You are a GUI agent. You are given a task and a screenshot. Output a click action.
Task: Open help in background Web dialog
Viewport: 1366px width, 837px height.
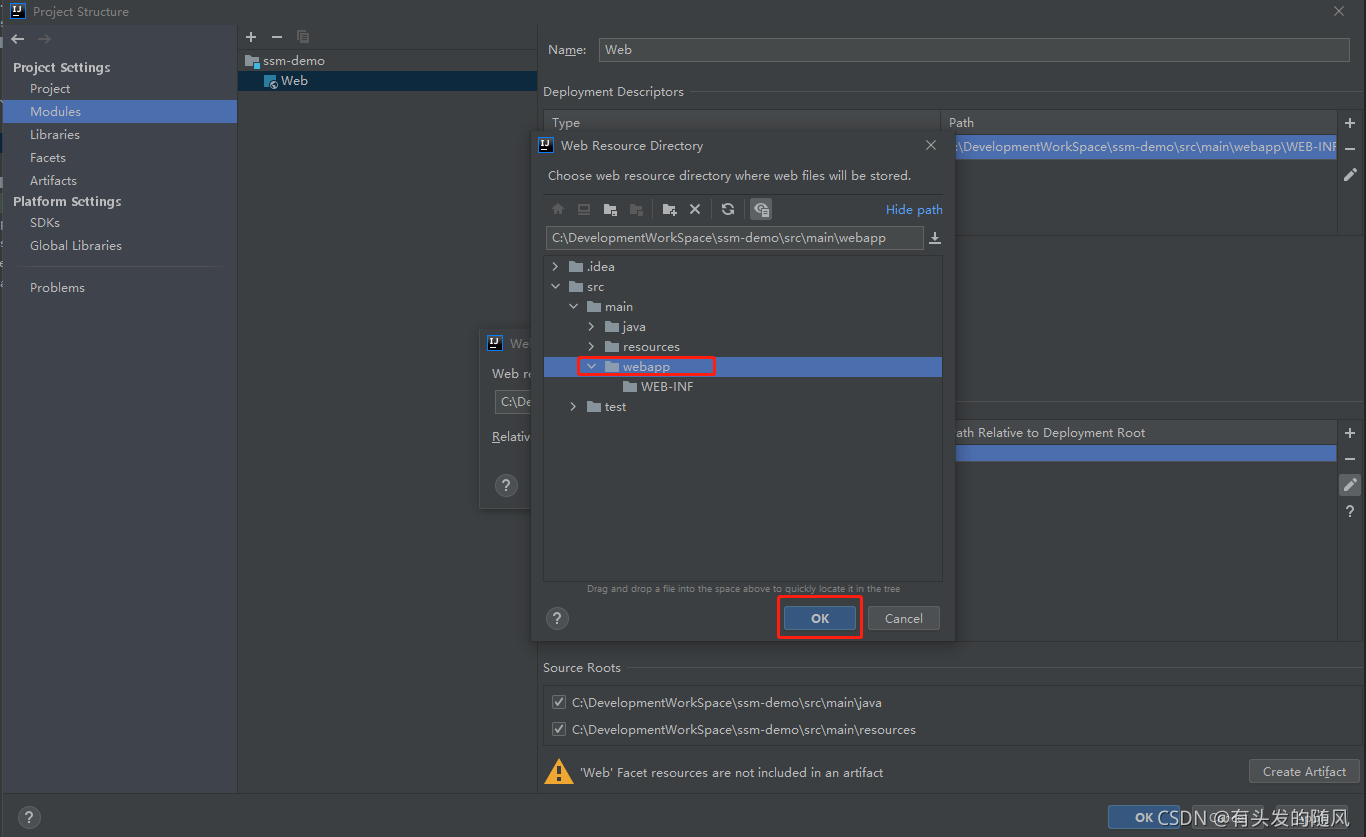506,486
